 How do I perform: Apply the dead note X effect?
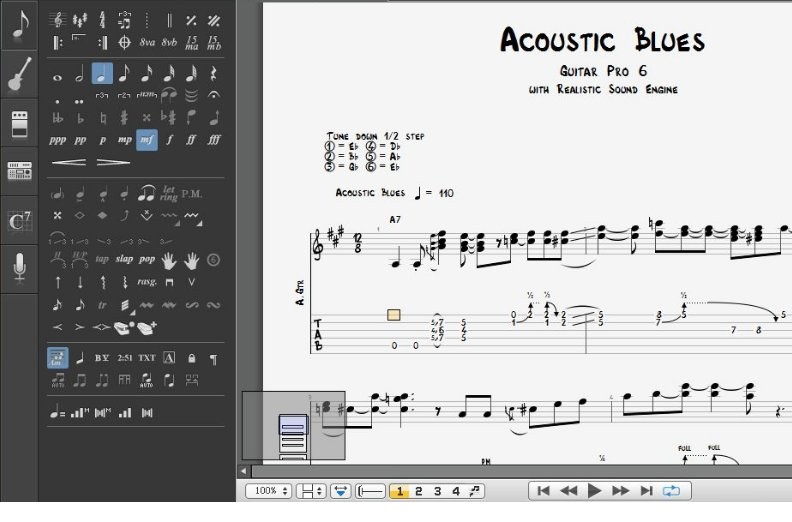coord(57,216)
